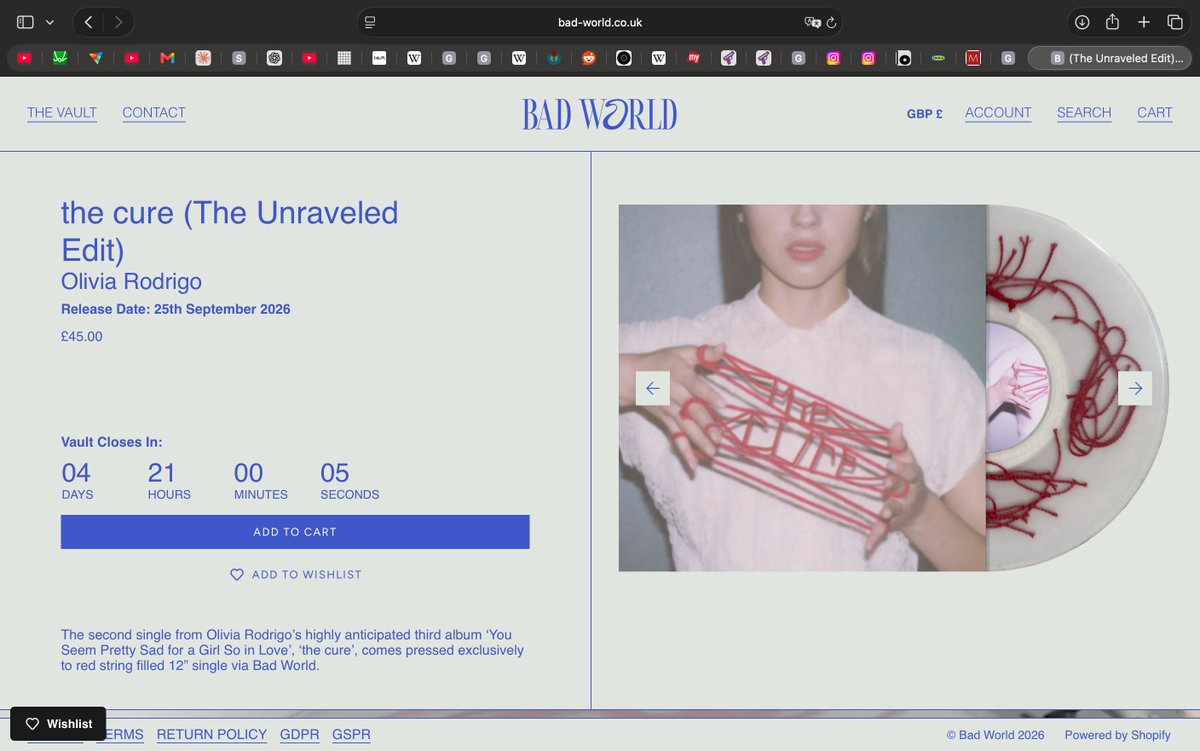
Task: Open the TERMS footer link
Action: pos(120,735)
